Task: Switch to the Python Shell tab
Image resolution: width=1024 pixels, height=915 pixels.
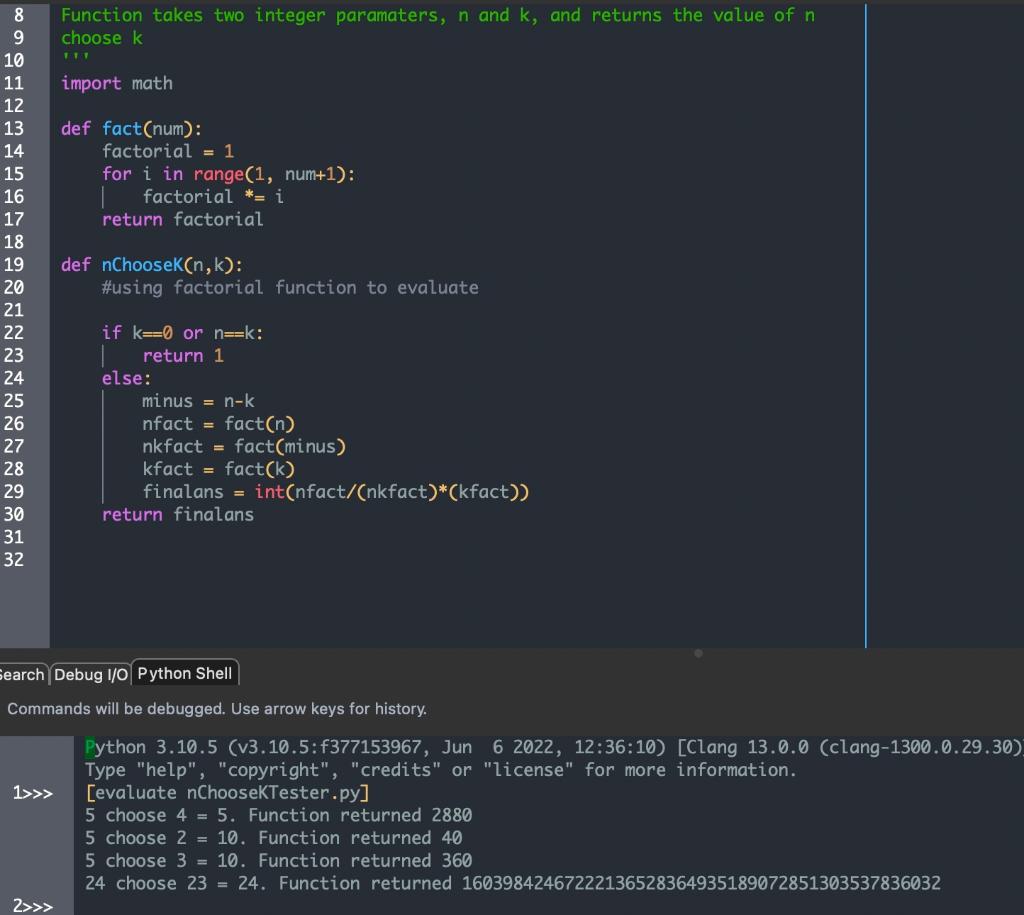Action: coord(185,673)
